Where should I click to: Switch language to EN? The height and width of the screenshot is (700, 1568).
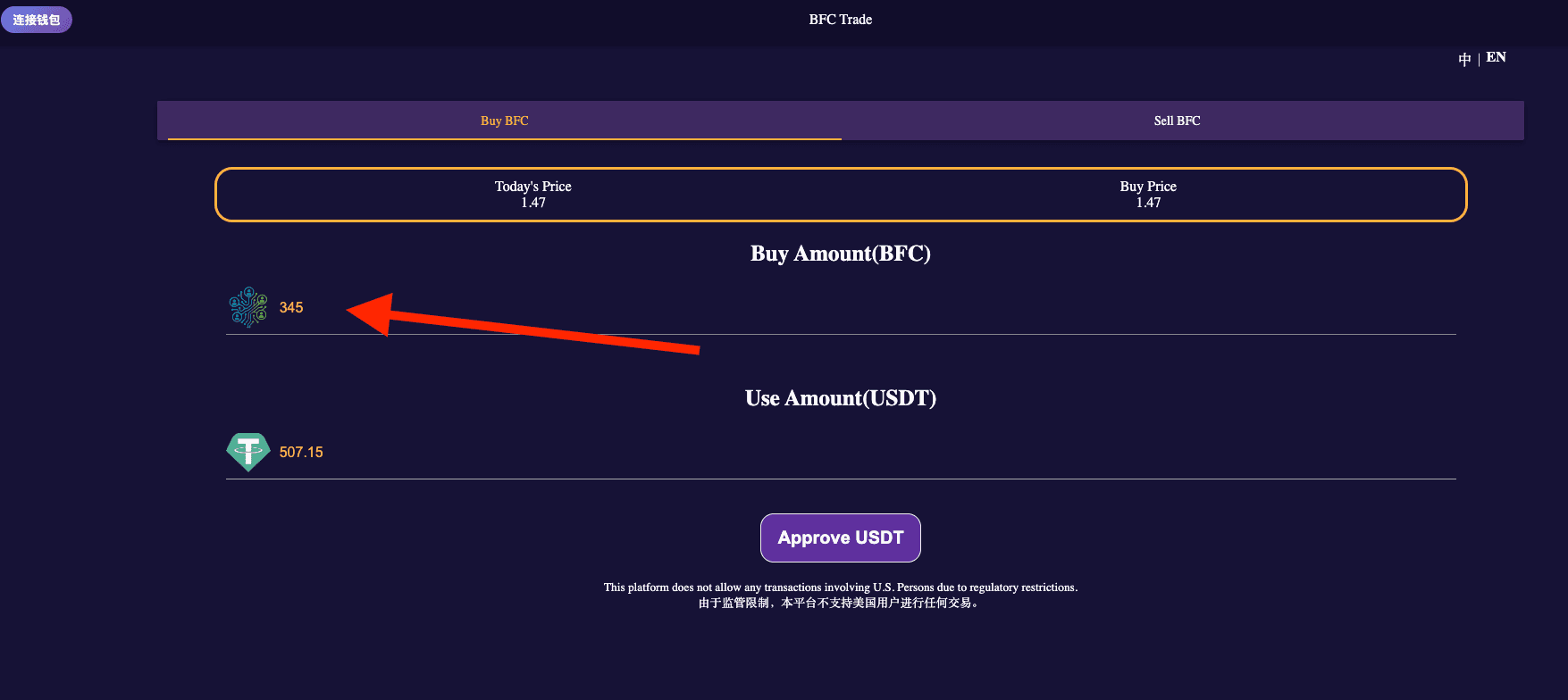(1497, 58)
